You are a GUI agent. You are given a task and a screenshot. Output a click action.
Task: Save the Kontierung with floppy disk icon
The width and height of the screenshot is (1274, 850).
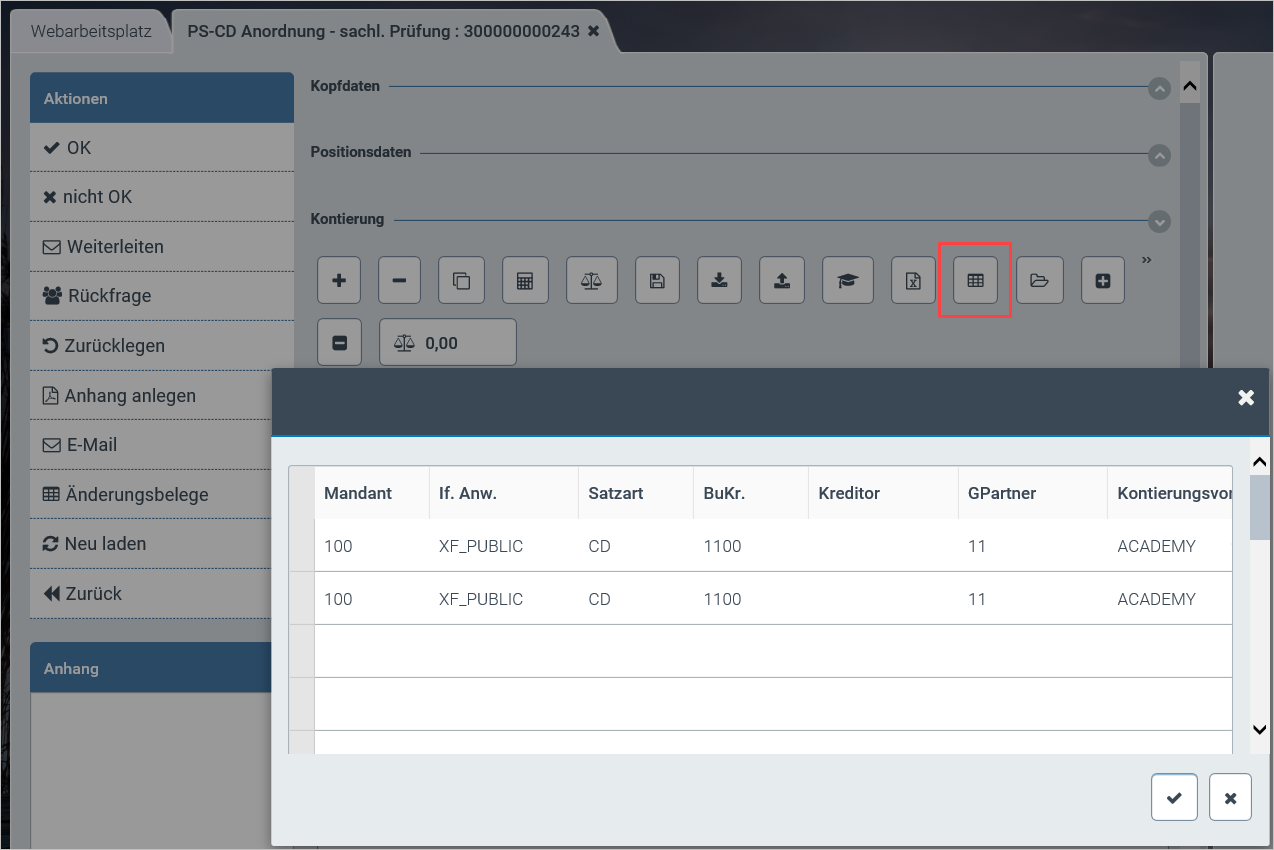pyautogui.click(x=657, y=281)
